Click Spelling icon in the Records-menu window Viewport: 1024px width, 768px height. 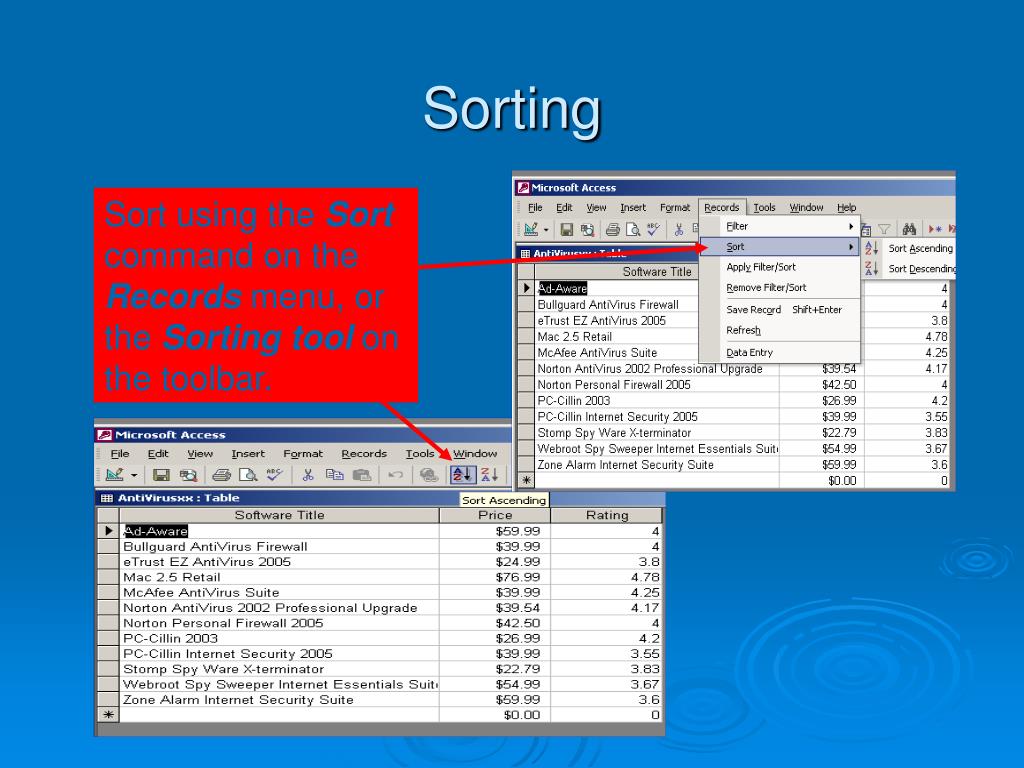[653, 229]
